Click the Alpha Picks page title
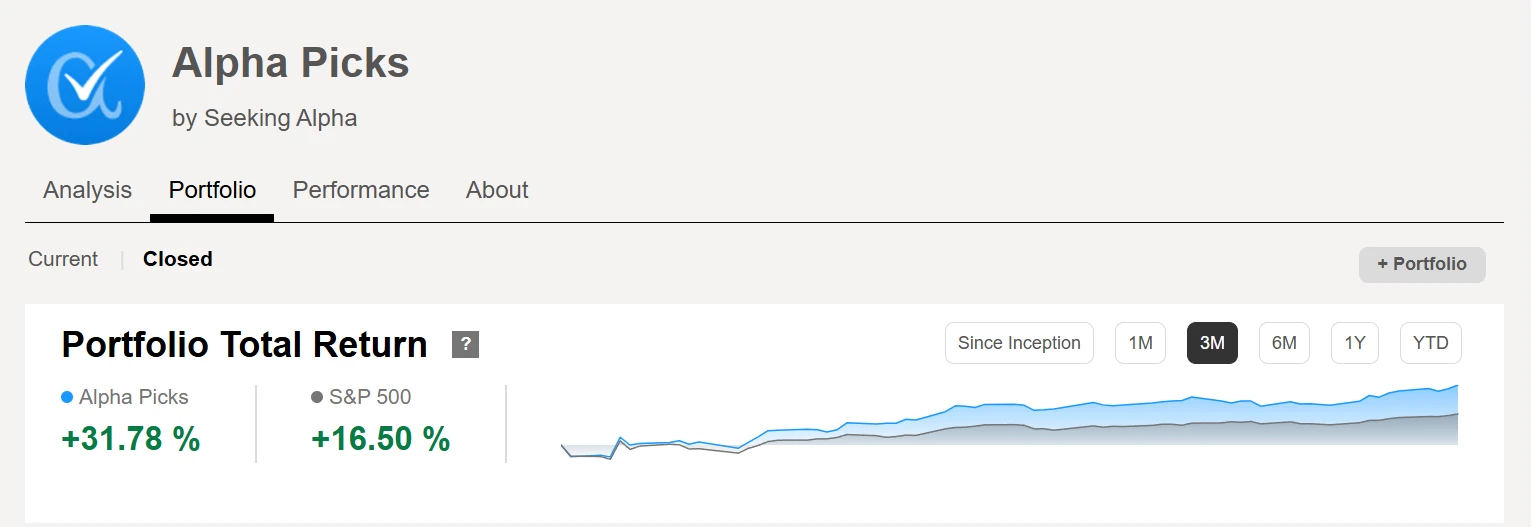 (x=290, y=63)
